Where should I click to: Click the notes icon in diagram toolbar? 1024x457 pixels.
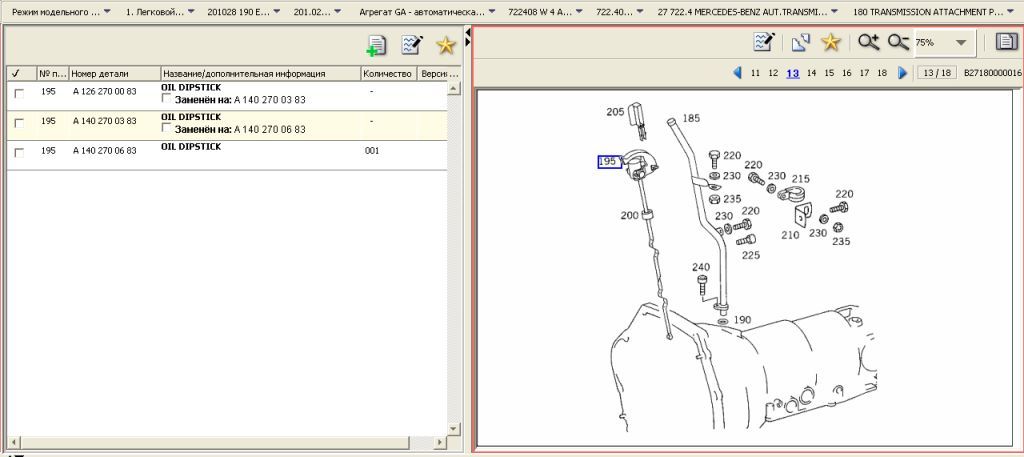[765, 42]
